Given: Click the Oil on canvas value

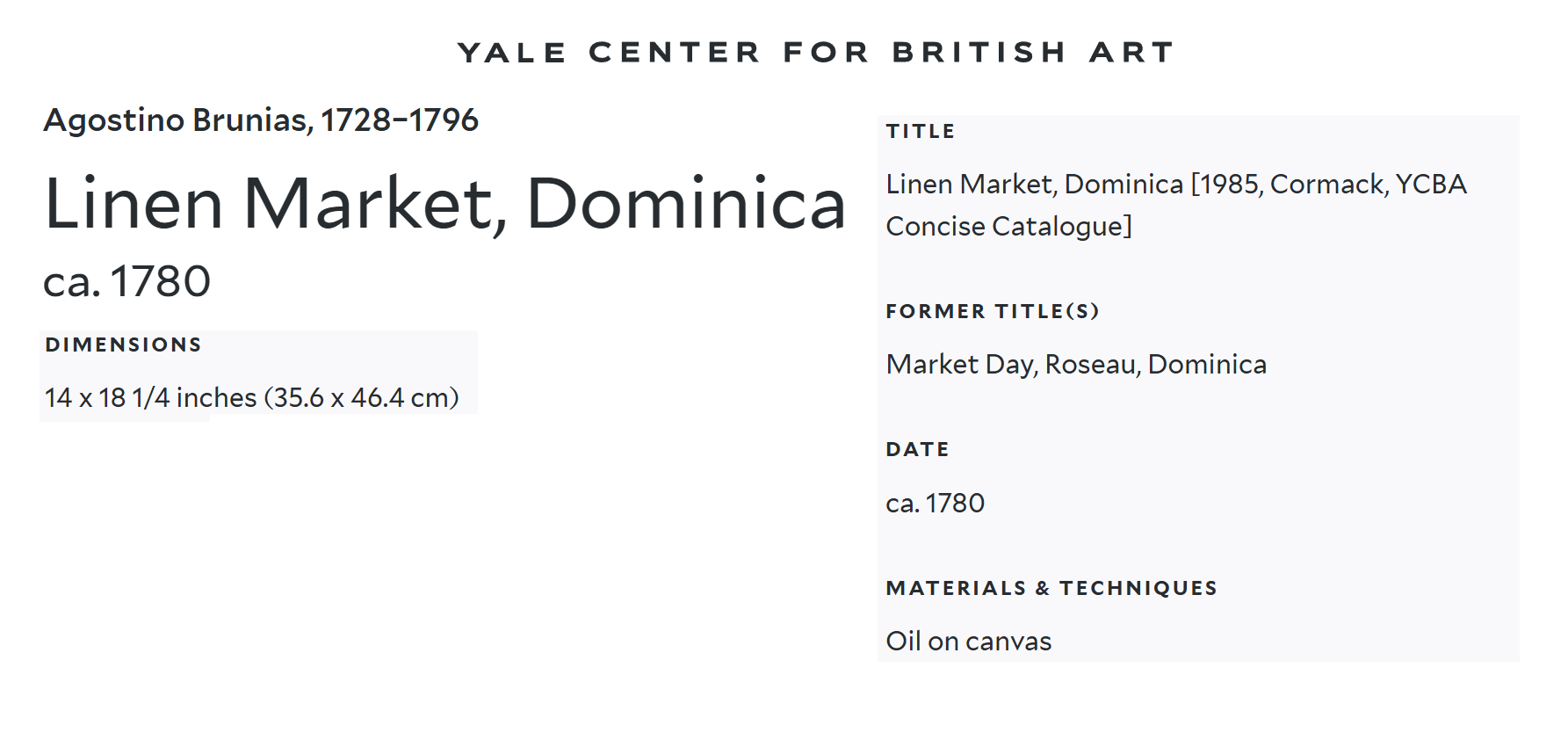Looking at the screenshot, I should (968, 642).
